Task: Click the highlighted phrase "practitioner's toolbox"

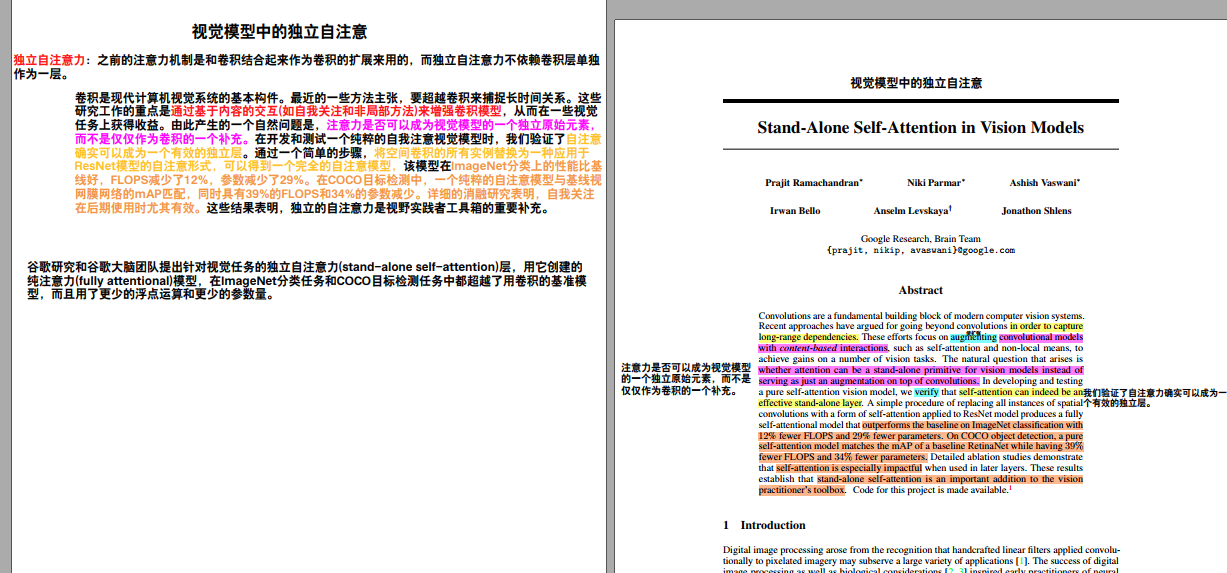Action: pos(802,490)
